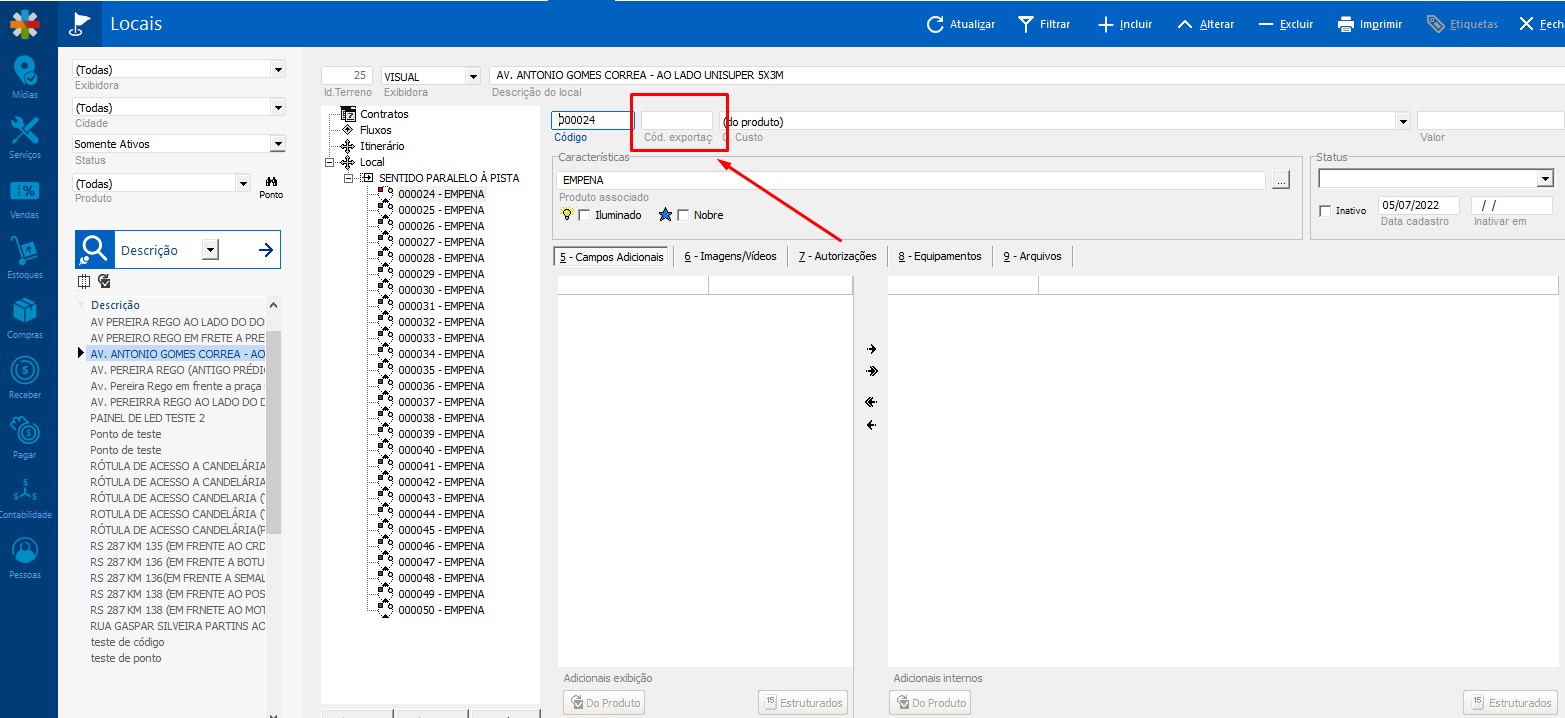
Task: Click the Cód. exportação input field
Action: pos(677,121)
